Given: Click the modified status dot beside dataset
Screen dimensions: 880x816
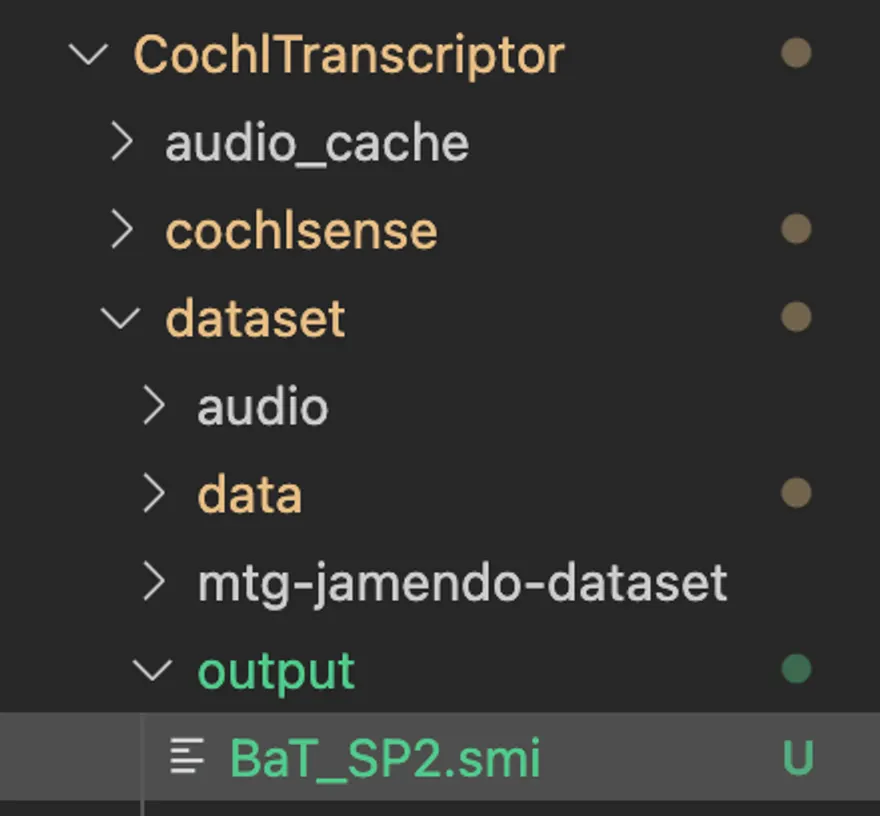Looking at the screenshot, I should [796, 318].
